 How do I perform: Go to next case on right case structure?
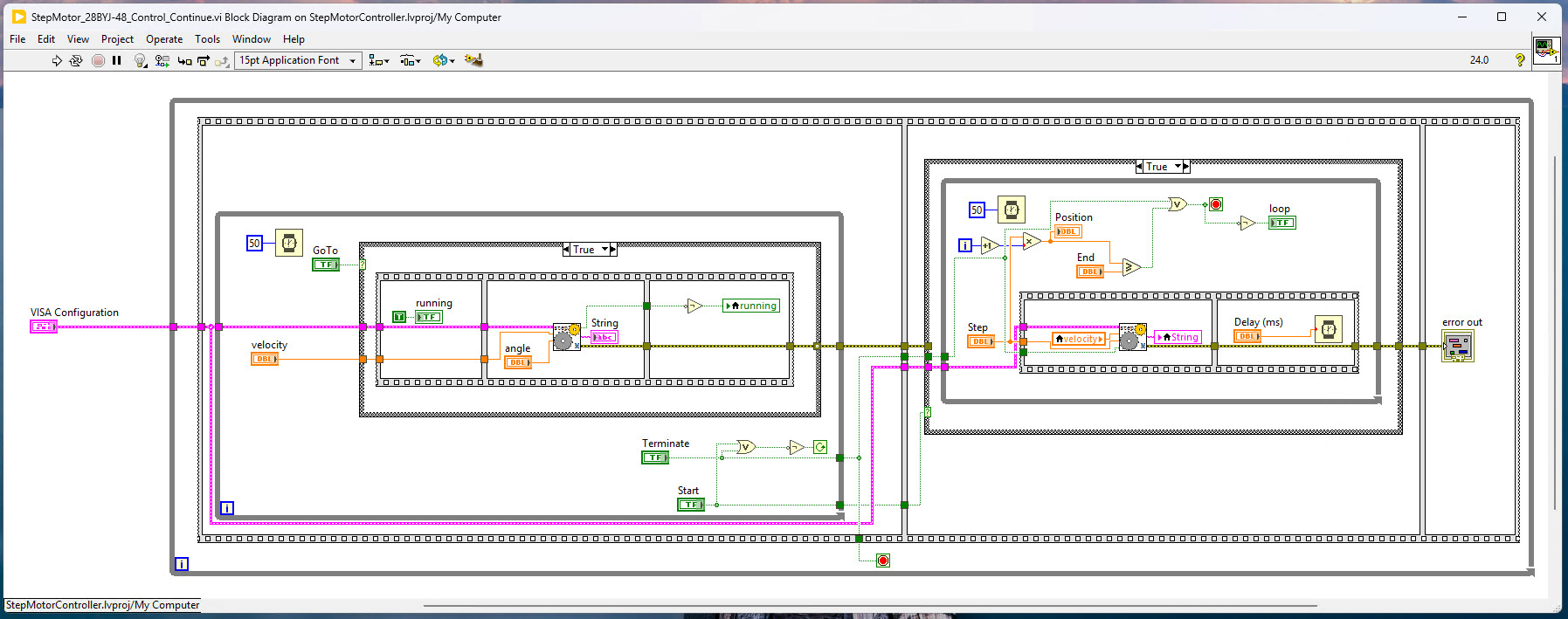point(1186,167)
